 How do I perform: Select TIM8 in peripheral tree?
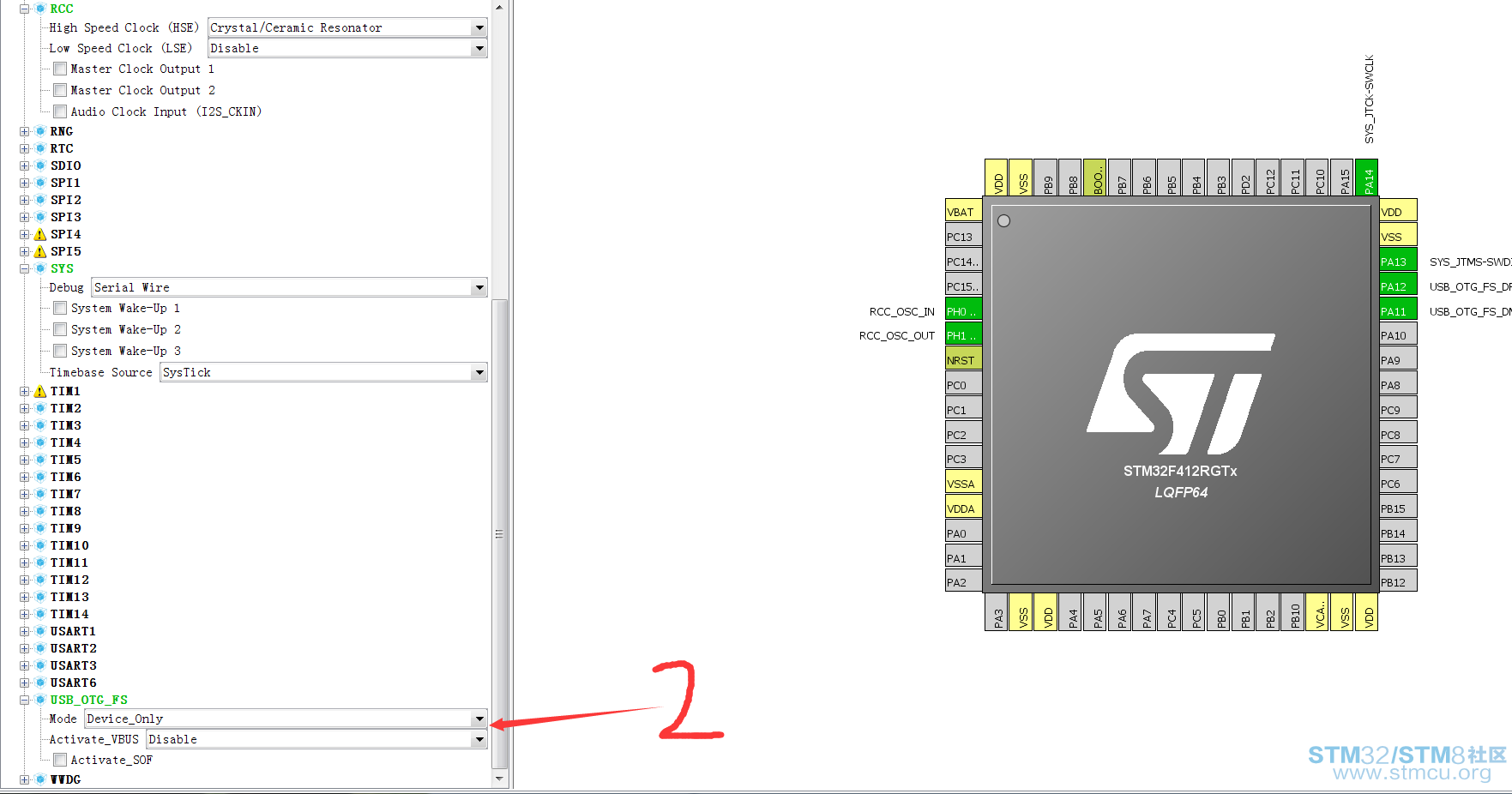(x=65, y=511)
